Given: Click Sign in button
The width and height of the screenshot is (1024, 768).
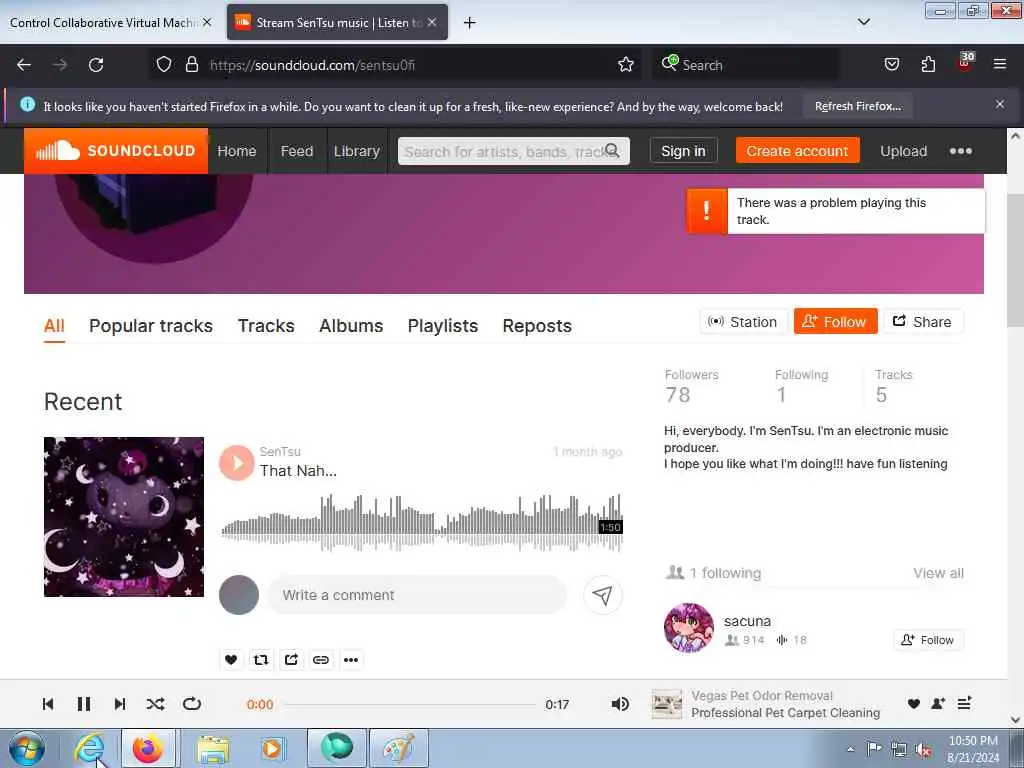Looking at the screenshot, I should coord(683,151).
